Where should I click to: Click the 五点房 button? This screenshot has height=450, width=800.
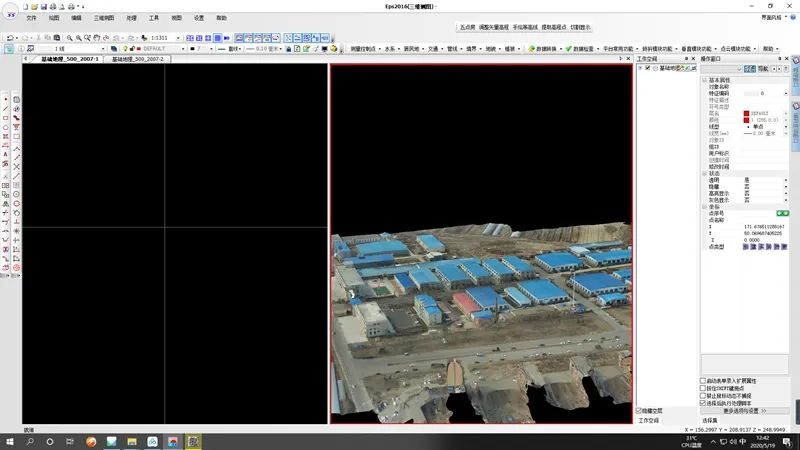tap(465, 26)
